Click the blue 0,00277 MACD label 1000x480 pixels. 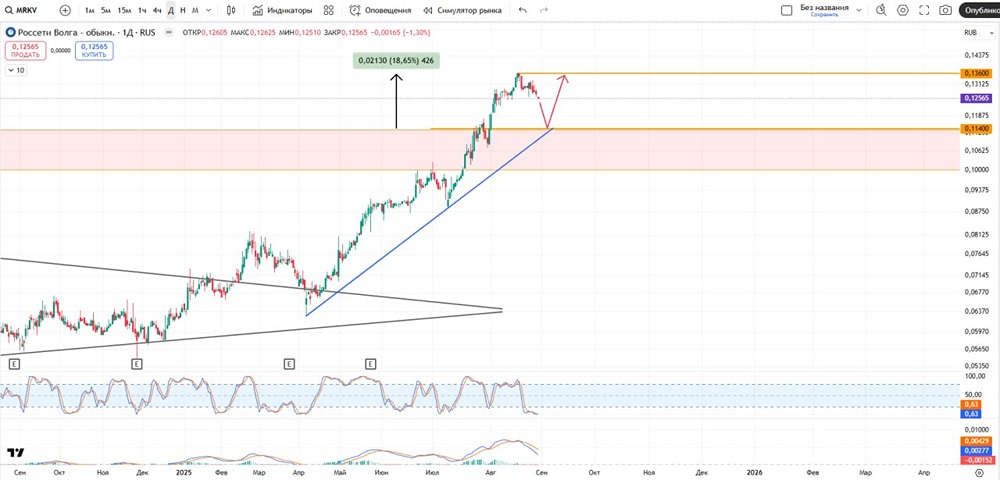pos(974,450)
